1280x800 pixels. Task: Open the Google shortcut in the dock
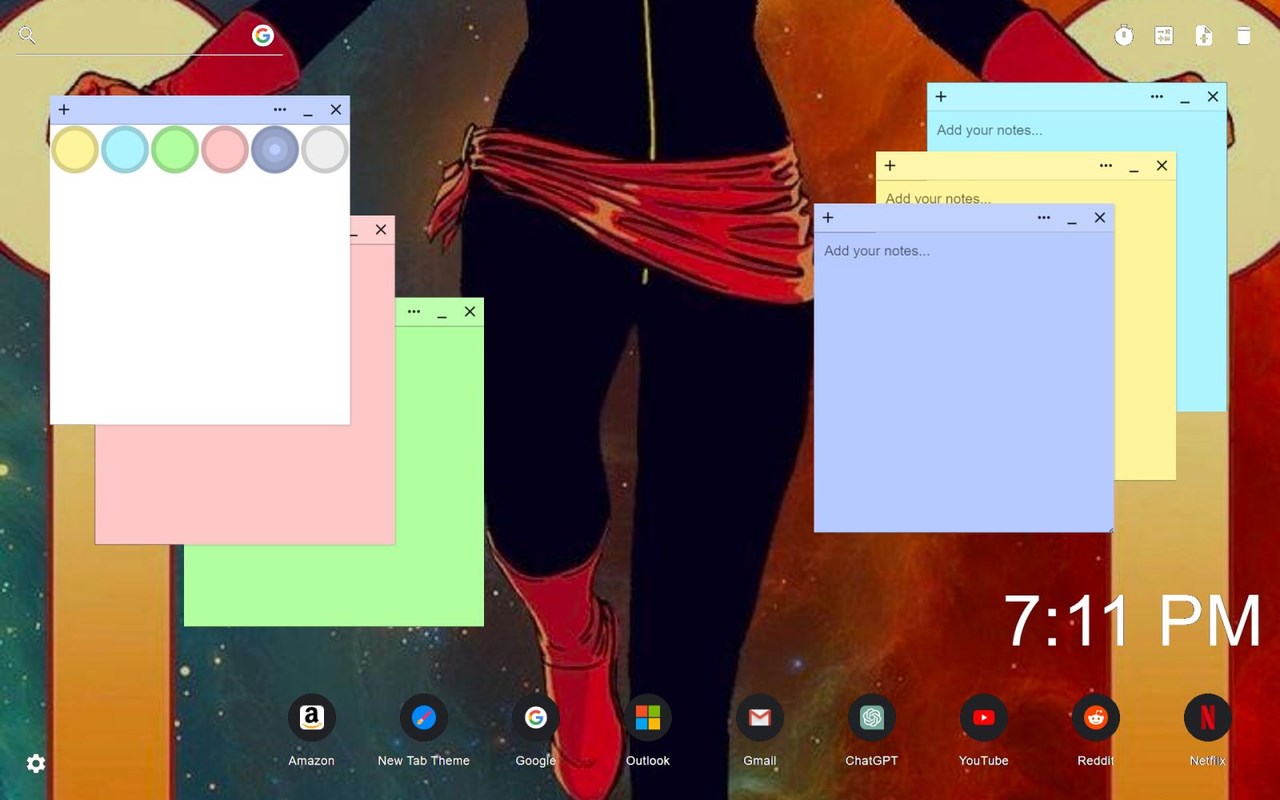pyautogui.click(x=536, y=717)
